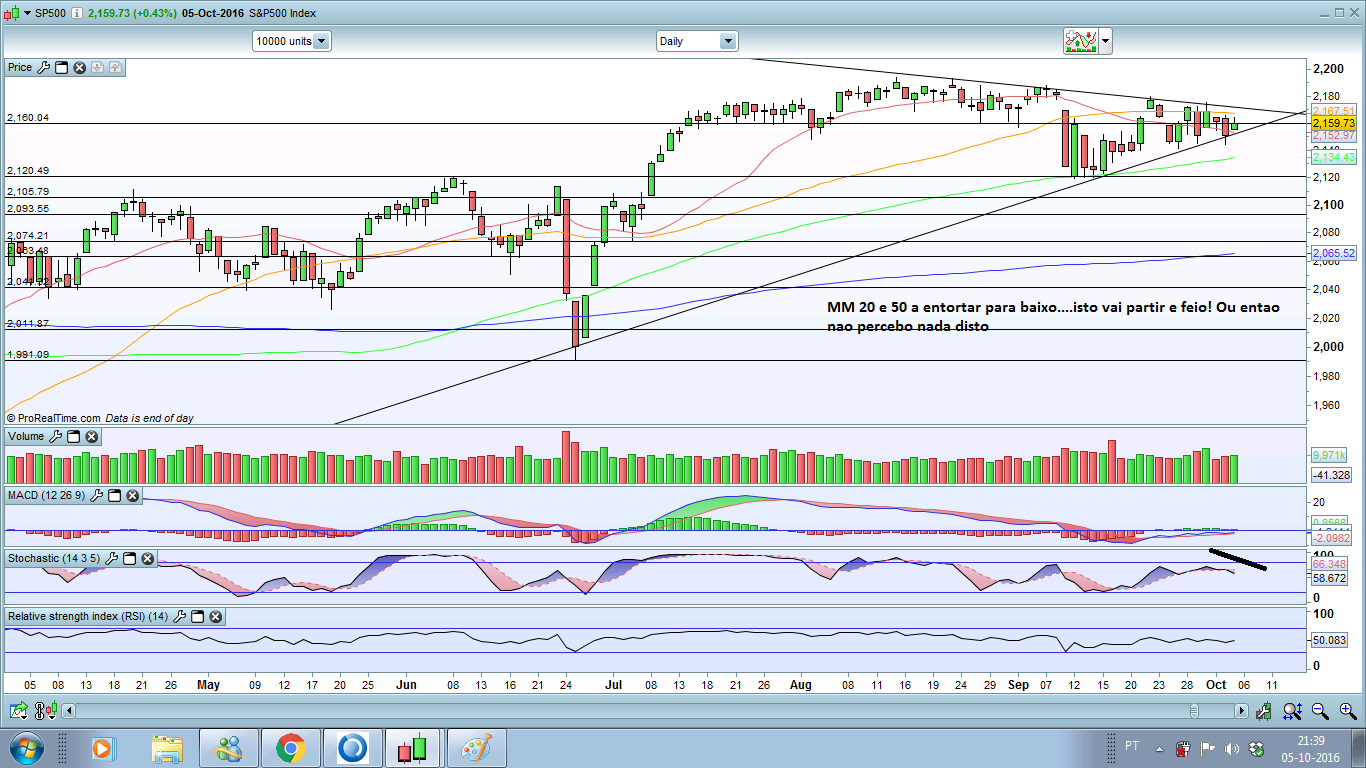The width and height of the screenshot is (1366, 768).
Task: Close the MACD indicator panel
Action: click(132, 495)
